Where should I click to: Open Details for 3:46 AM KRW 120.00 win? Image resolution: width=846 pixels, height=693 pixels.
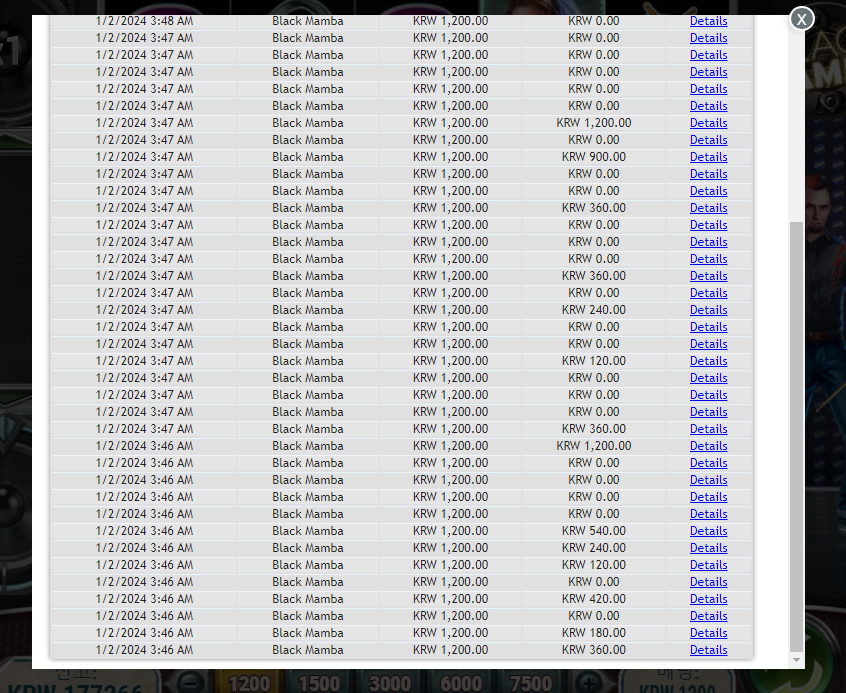click(x=708, y=565)
